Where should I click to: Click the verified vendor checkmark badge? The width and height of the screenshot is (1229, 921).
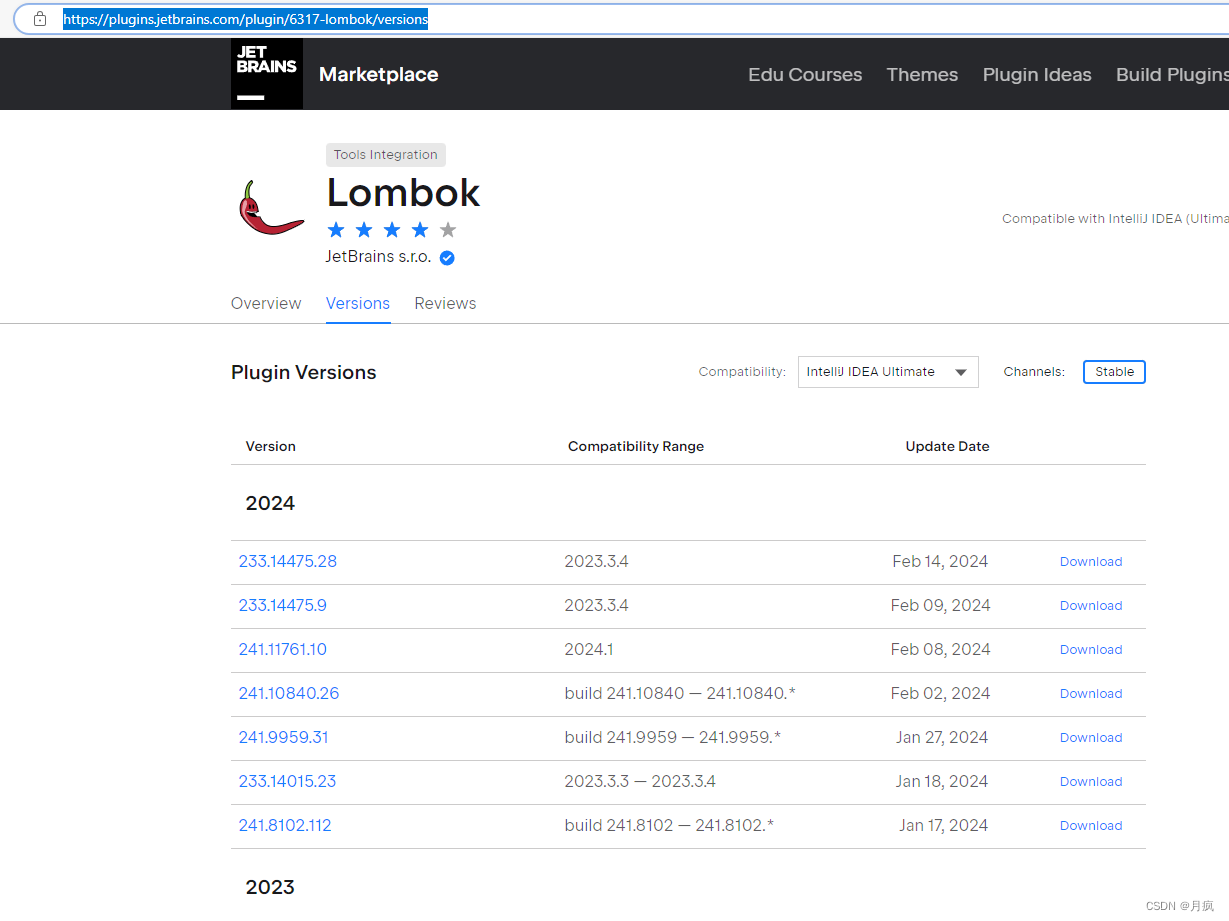pyautogui.click(x=447, y=257)
